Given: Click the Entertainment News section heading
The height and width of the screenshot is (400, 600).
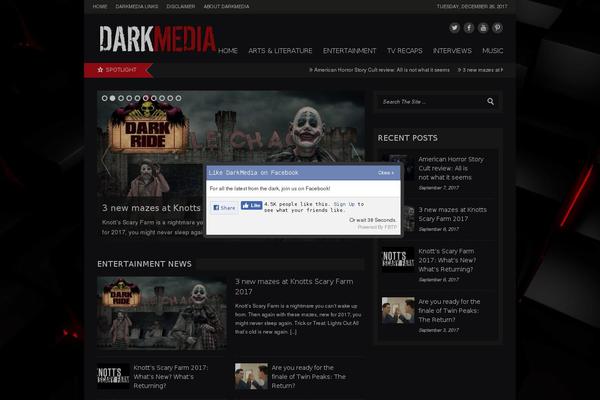Looking at the screenshot, I should (x=144, y=264).
